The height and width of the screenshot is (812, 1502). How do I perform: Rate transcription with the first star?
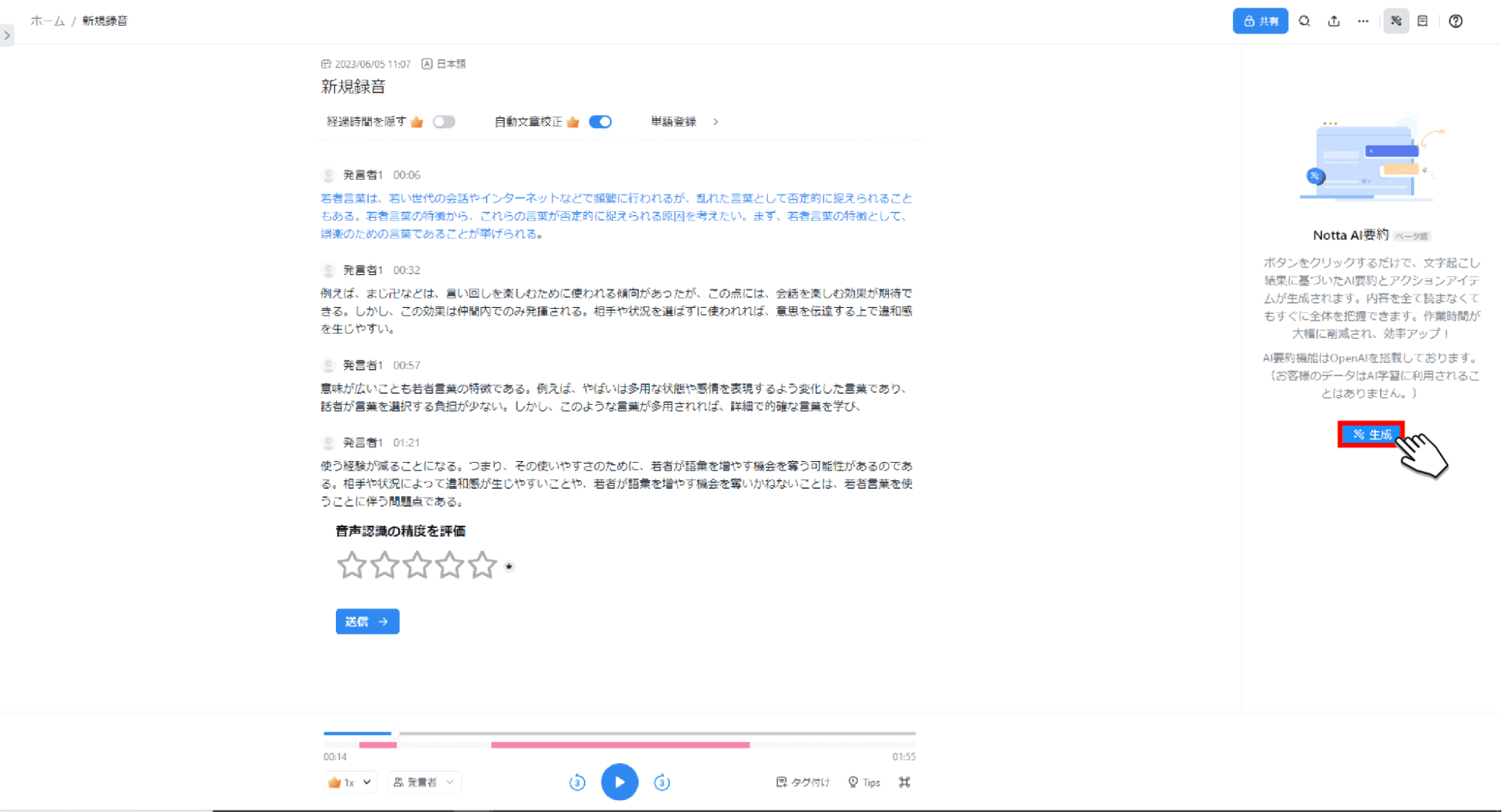[x=352, y=565]
